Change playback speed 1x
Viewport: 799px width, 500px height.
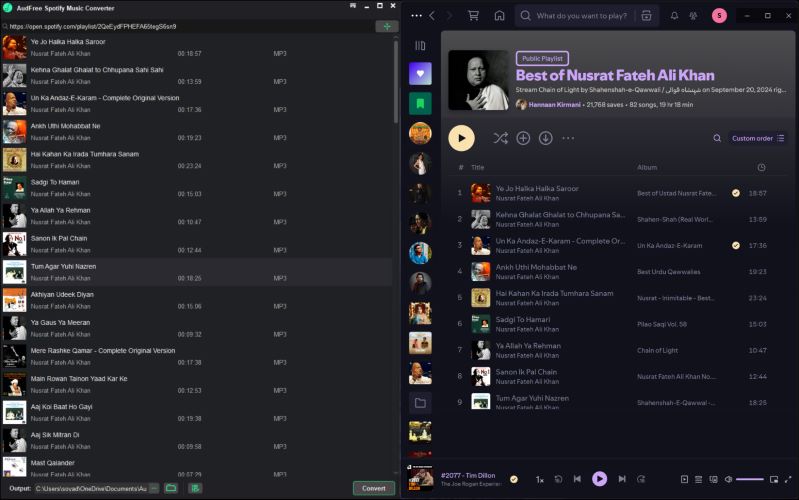(x=540, y=480)
